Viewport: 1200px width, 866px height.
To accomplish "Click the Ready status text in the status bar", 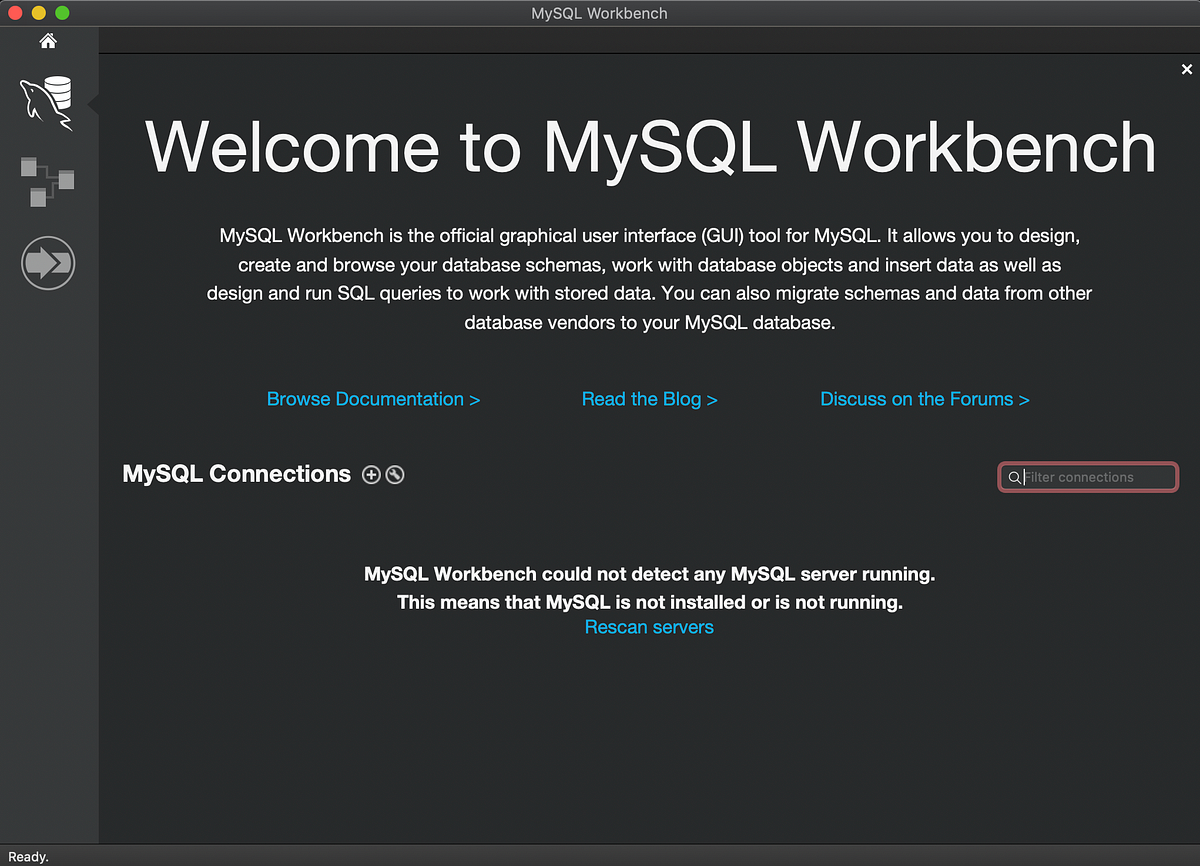I will pos(27,856).
